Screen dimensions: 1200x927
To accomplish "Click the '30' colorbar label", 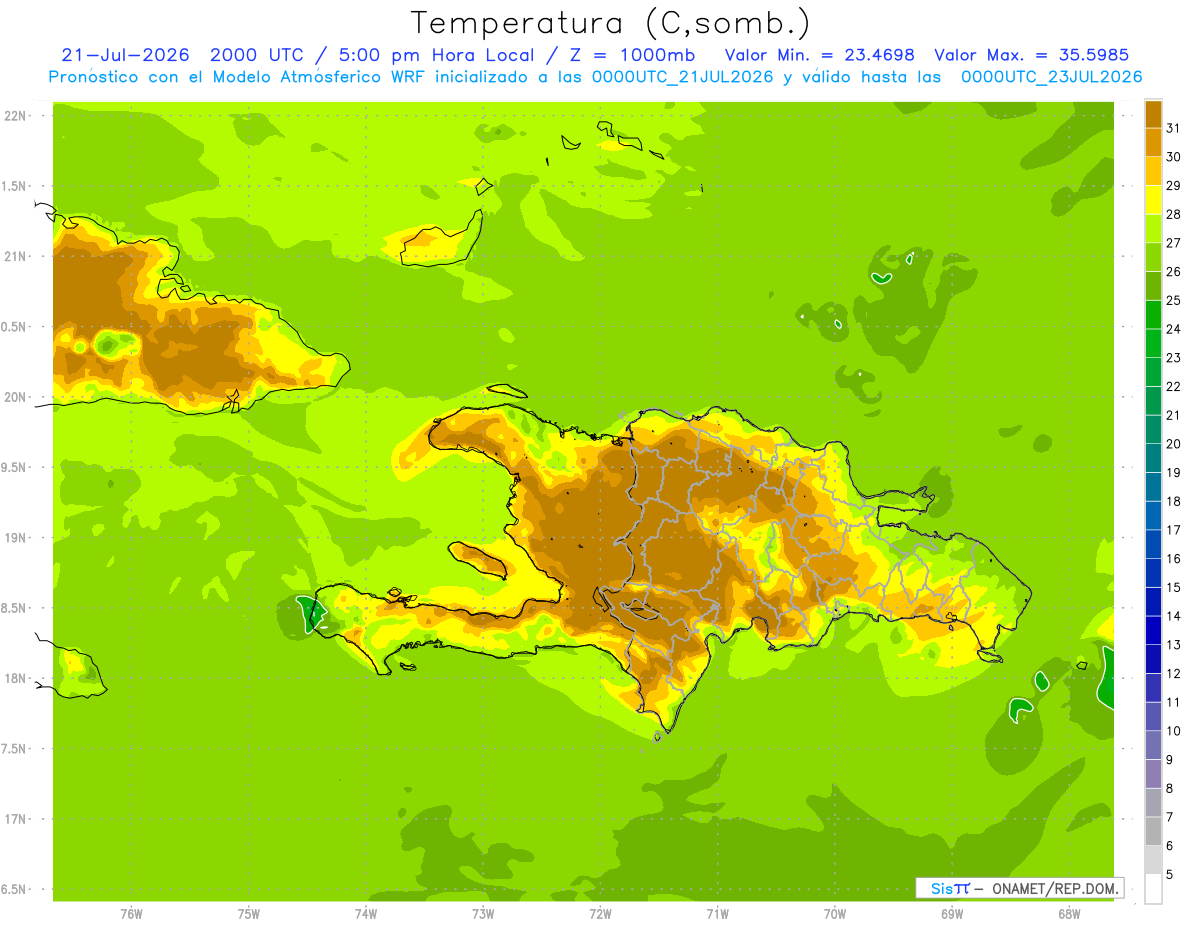I will (1173, 157).
